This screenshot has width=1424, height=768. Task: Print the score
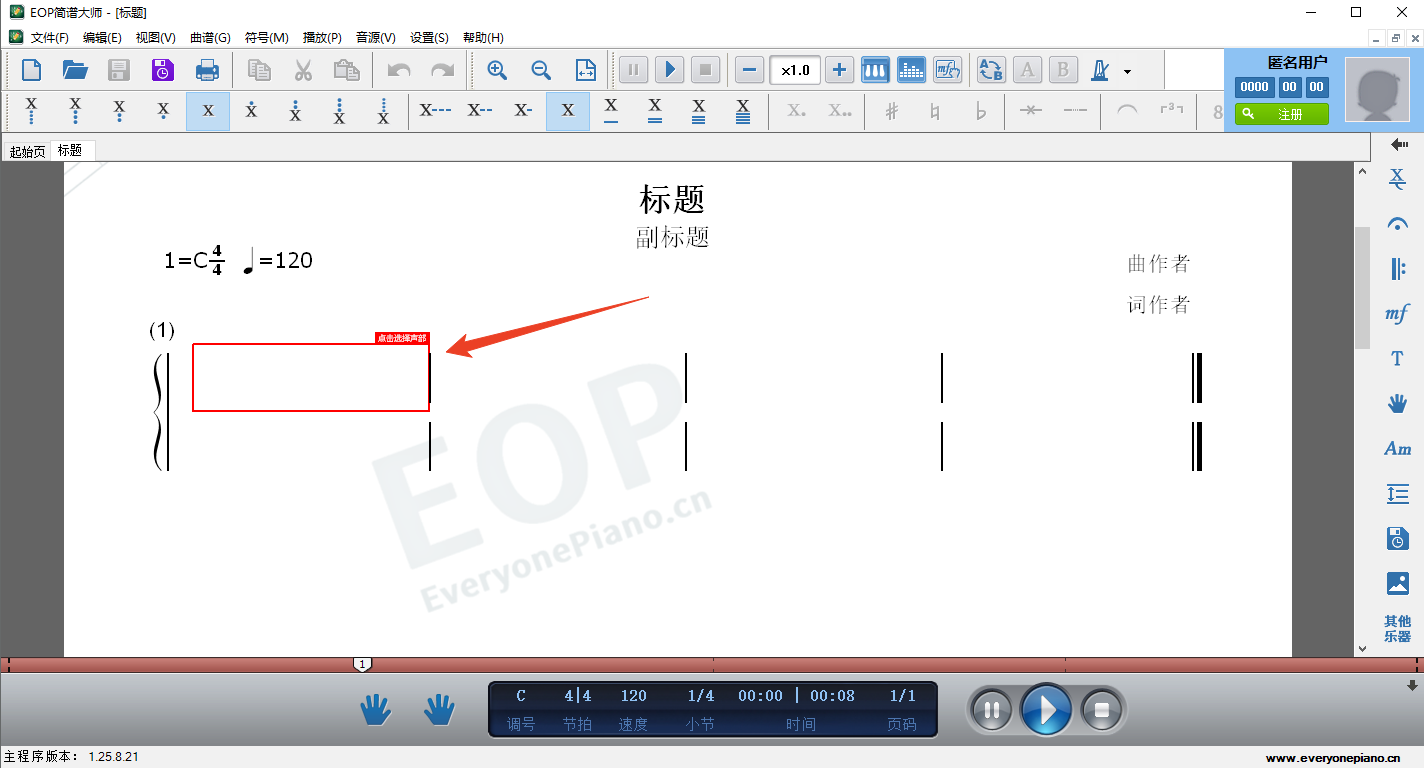[207, 70]
